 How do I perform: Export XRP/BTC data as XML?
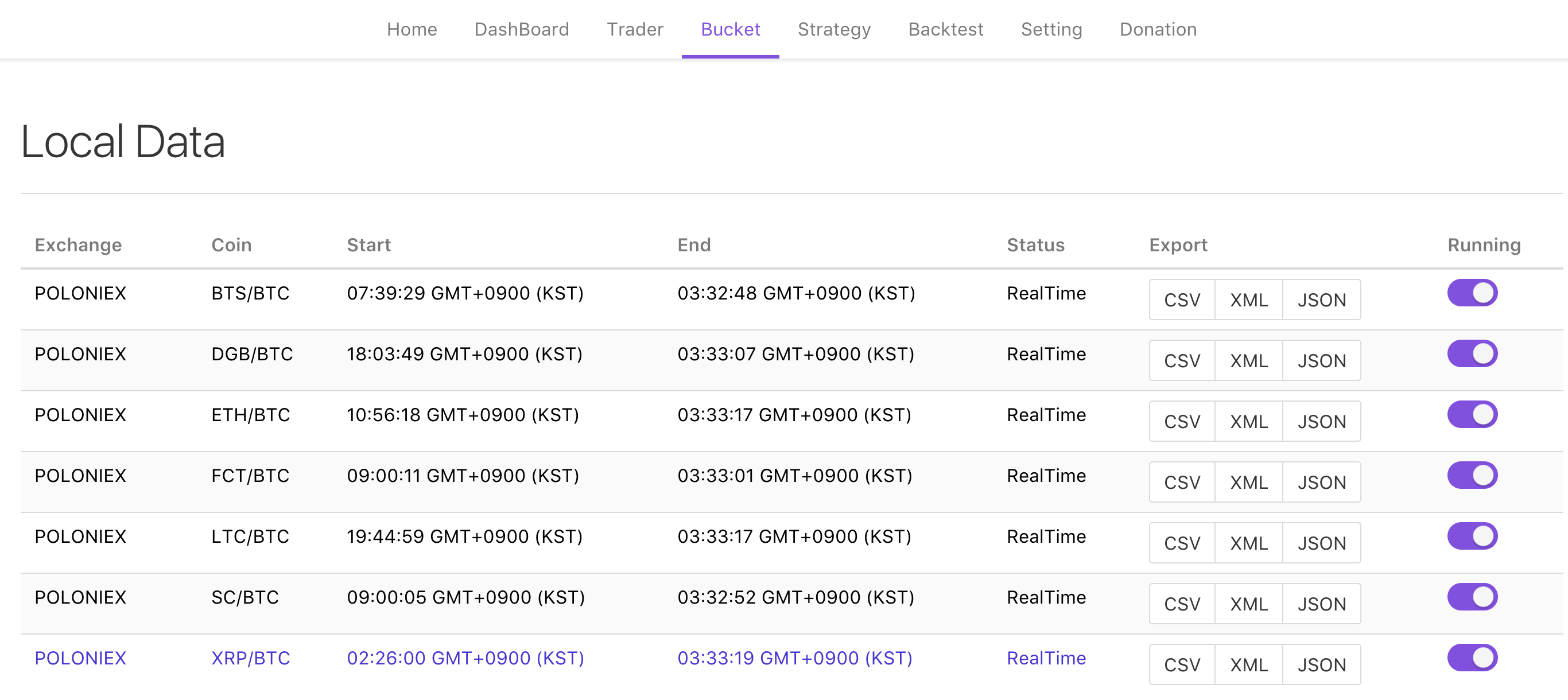tap(1248, 664)
